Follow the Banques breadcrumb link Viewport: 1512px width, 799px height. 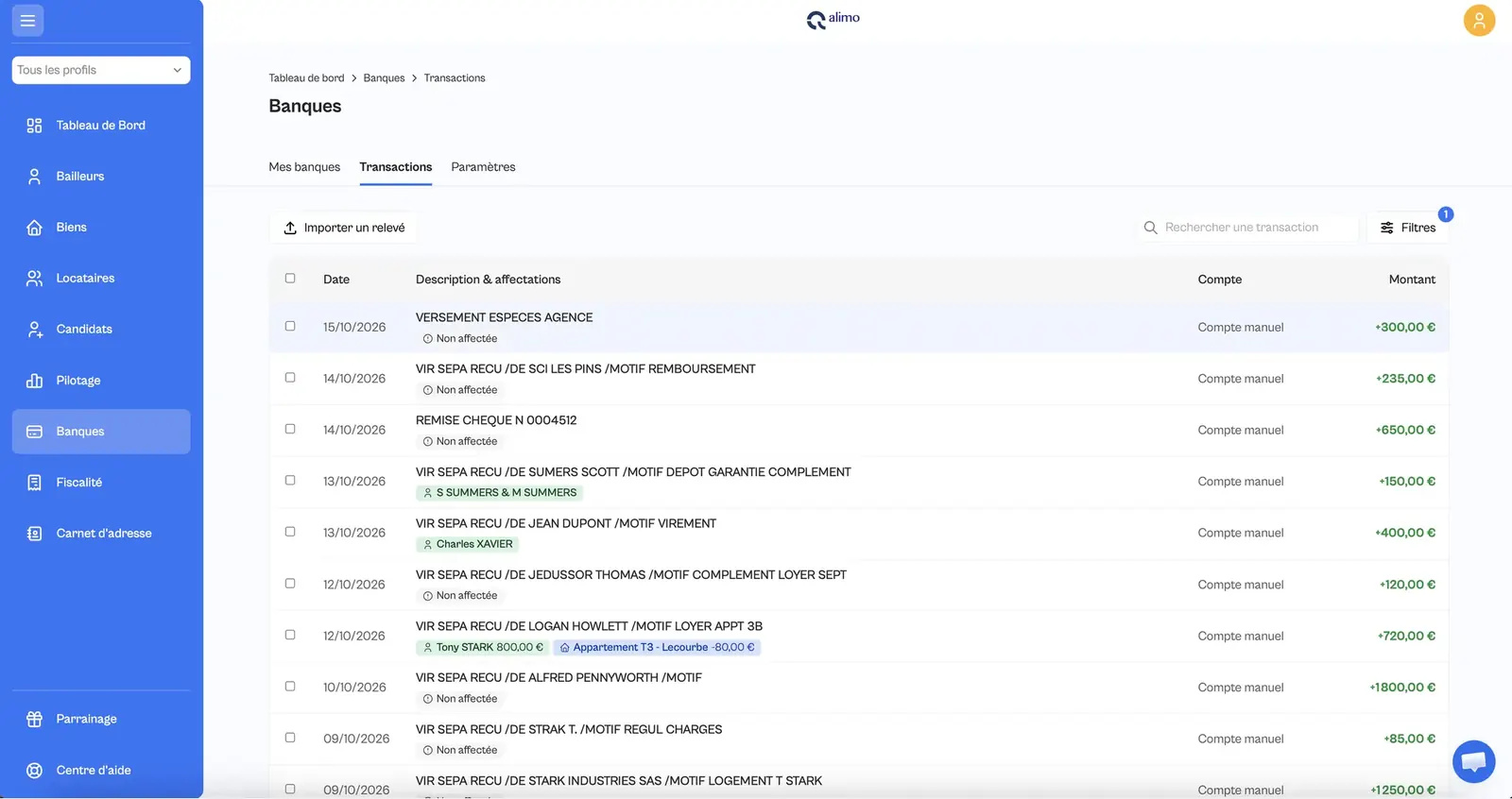tap(384, 78)
